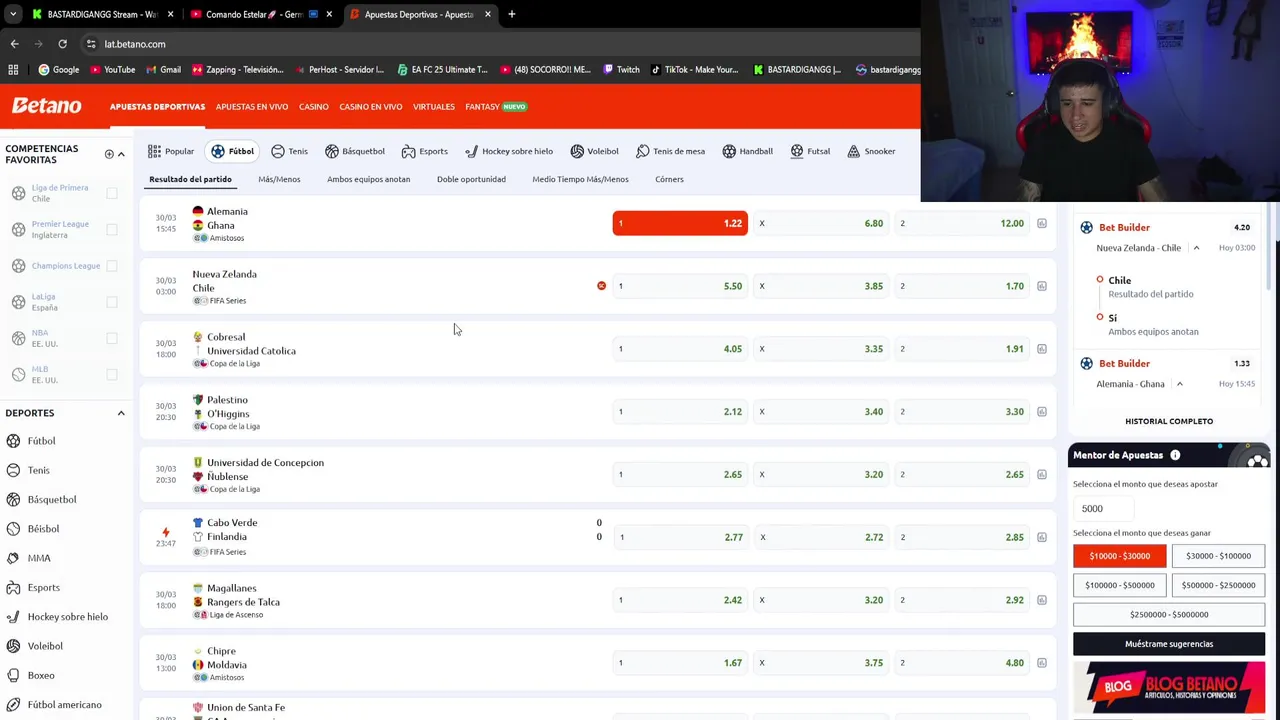Switch to Ambos equipos anotan tab
This screenshot has height=720, width=1280.
(368, 179)
